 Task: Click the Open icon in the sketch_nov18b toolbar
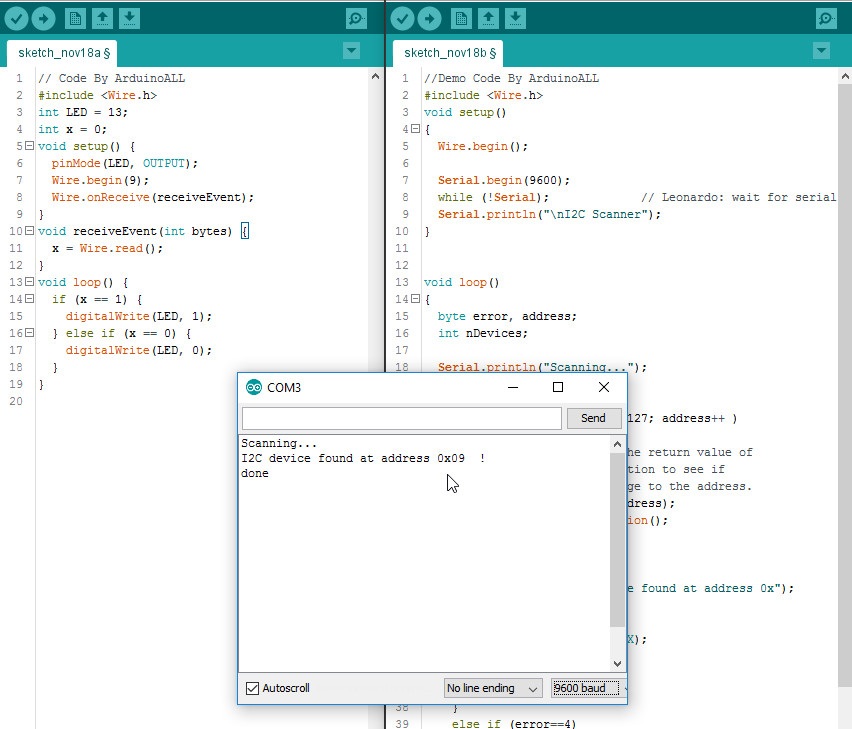(488, 18)
